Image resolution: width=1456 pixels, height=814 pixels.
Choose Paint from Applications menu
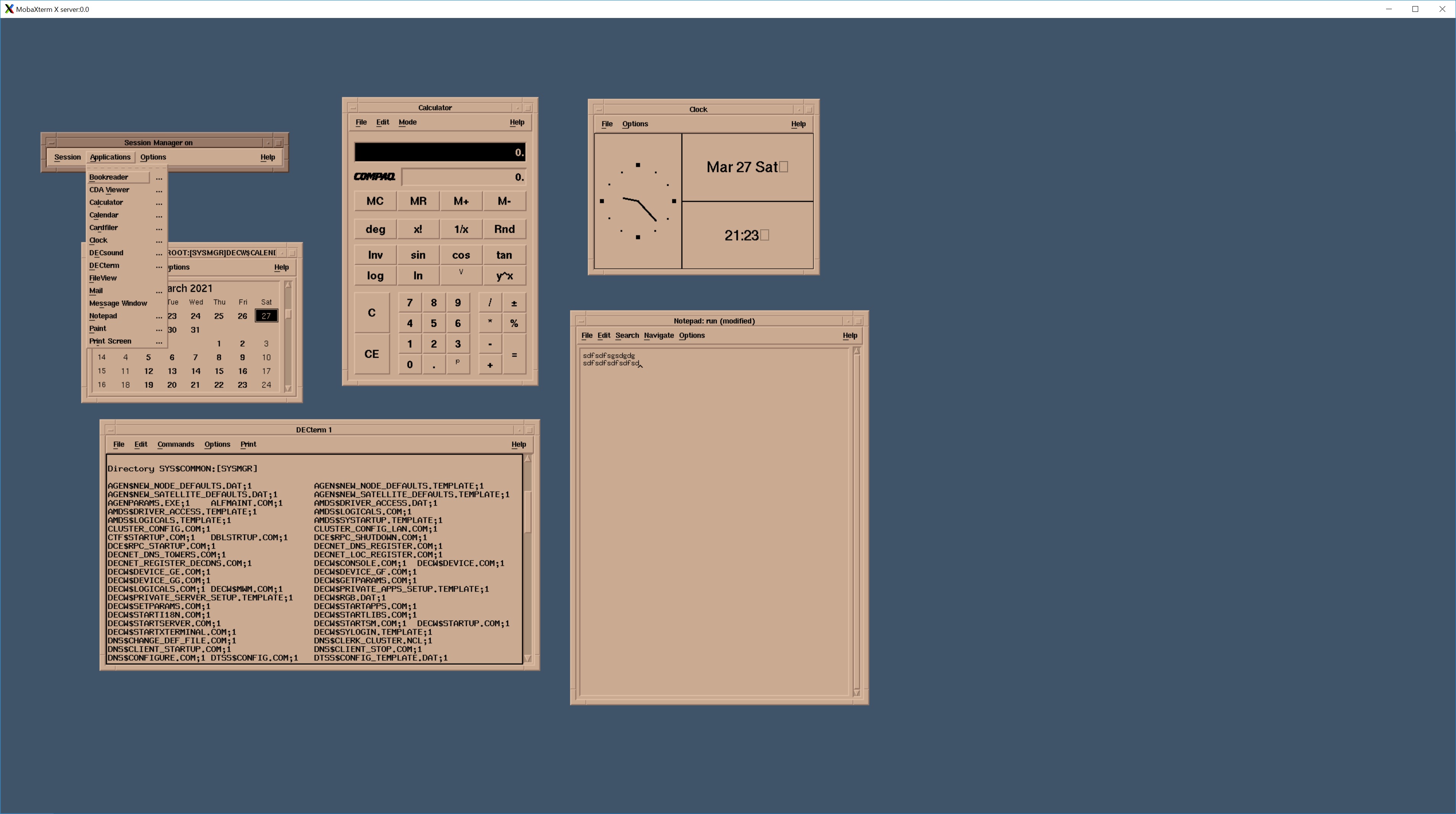pyautogui.click(x=97, y=328)
